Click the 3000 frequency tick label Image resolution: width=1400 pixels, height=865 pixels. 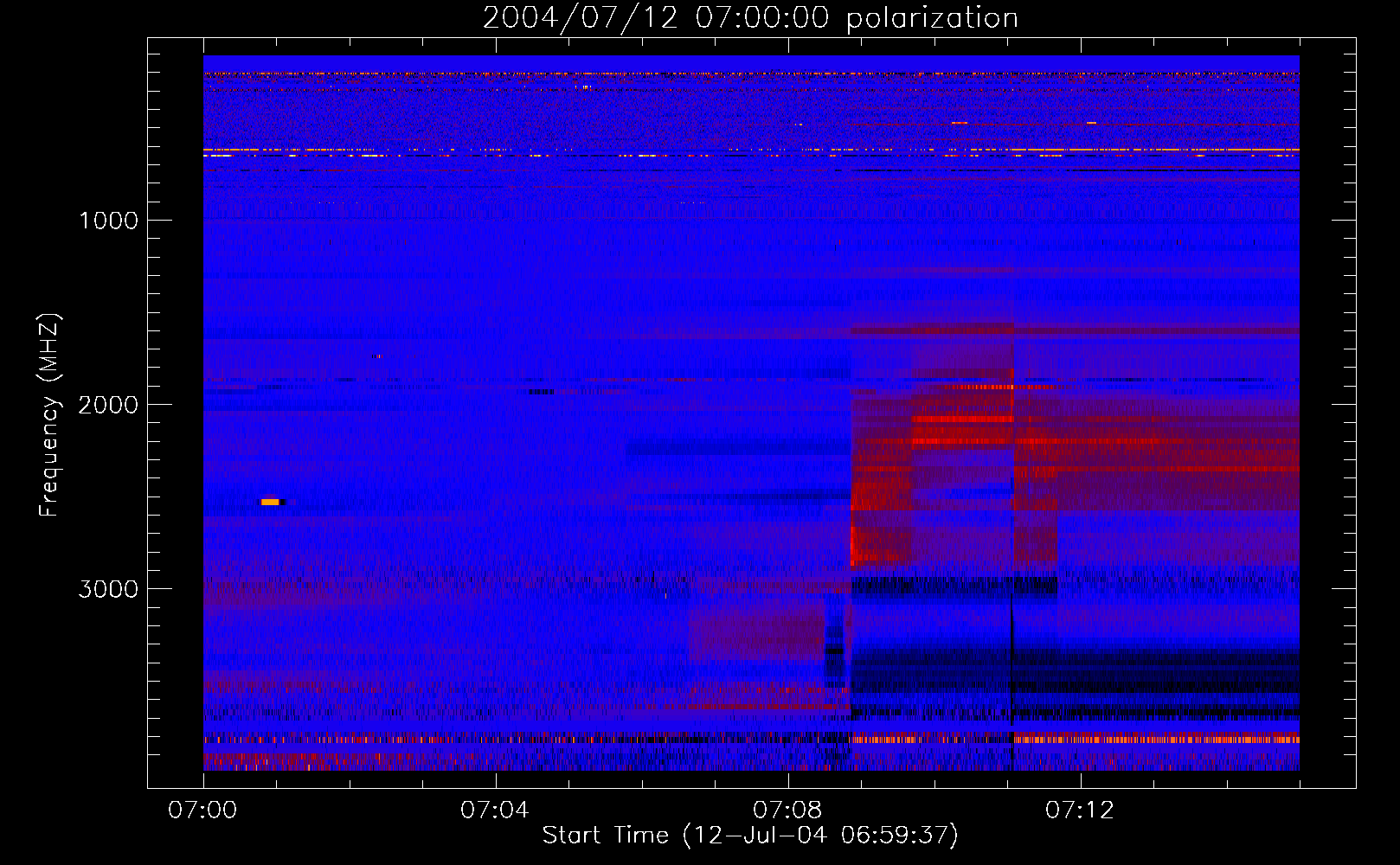click(108, 589)
